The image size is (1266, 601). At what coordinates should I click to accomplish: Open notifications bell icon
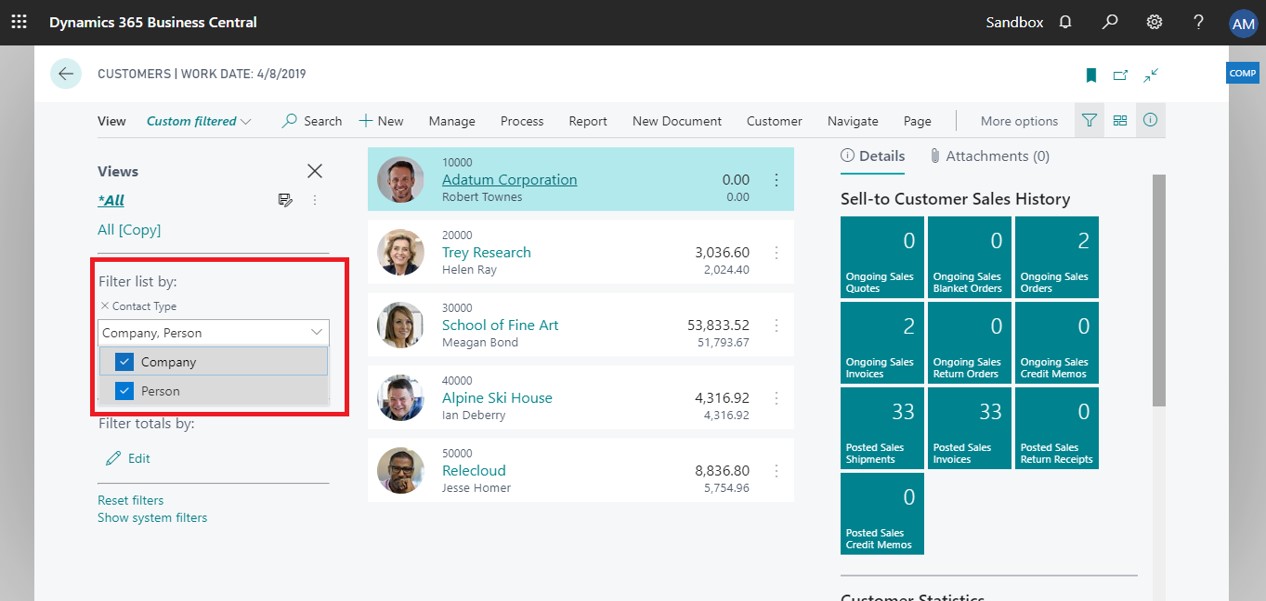click(1066, 22)
